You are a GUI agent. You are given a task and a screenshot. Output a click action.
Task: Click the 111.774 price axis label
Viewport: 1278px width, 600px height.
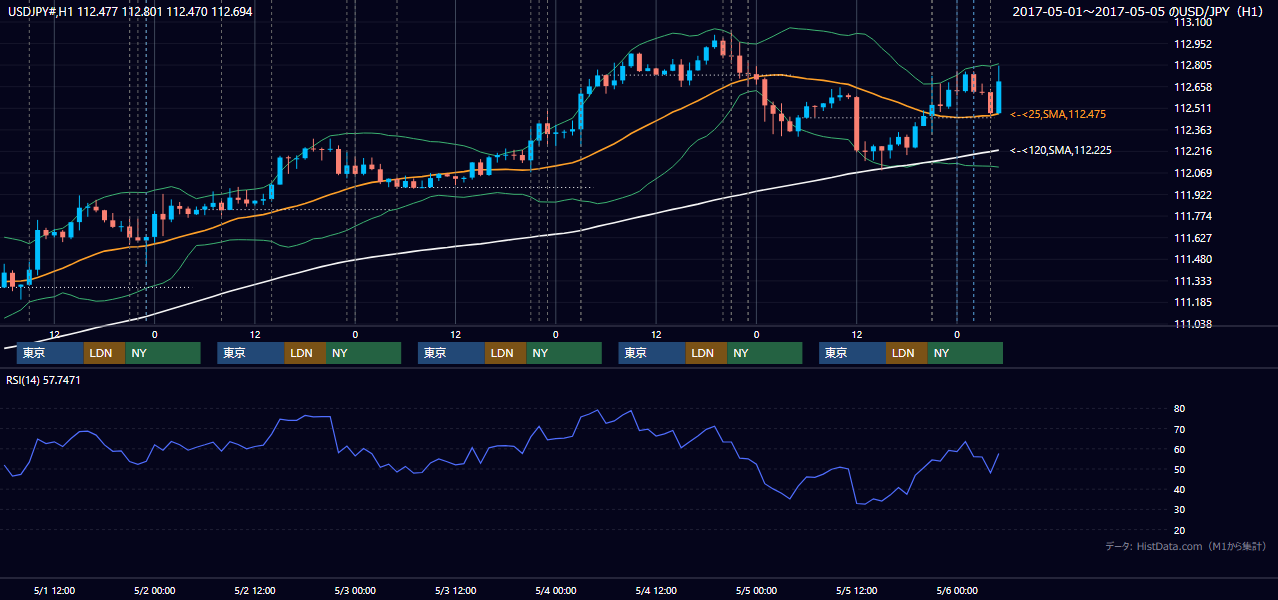pyautogui.click(x=1194, y=216)
